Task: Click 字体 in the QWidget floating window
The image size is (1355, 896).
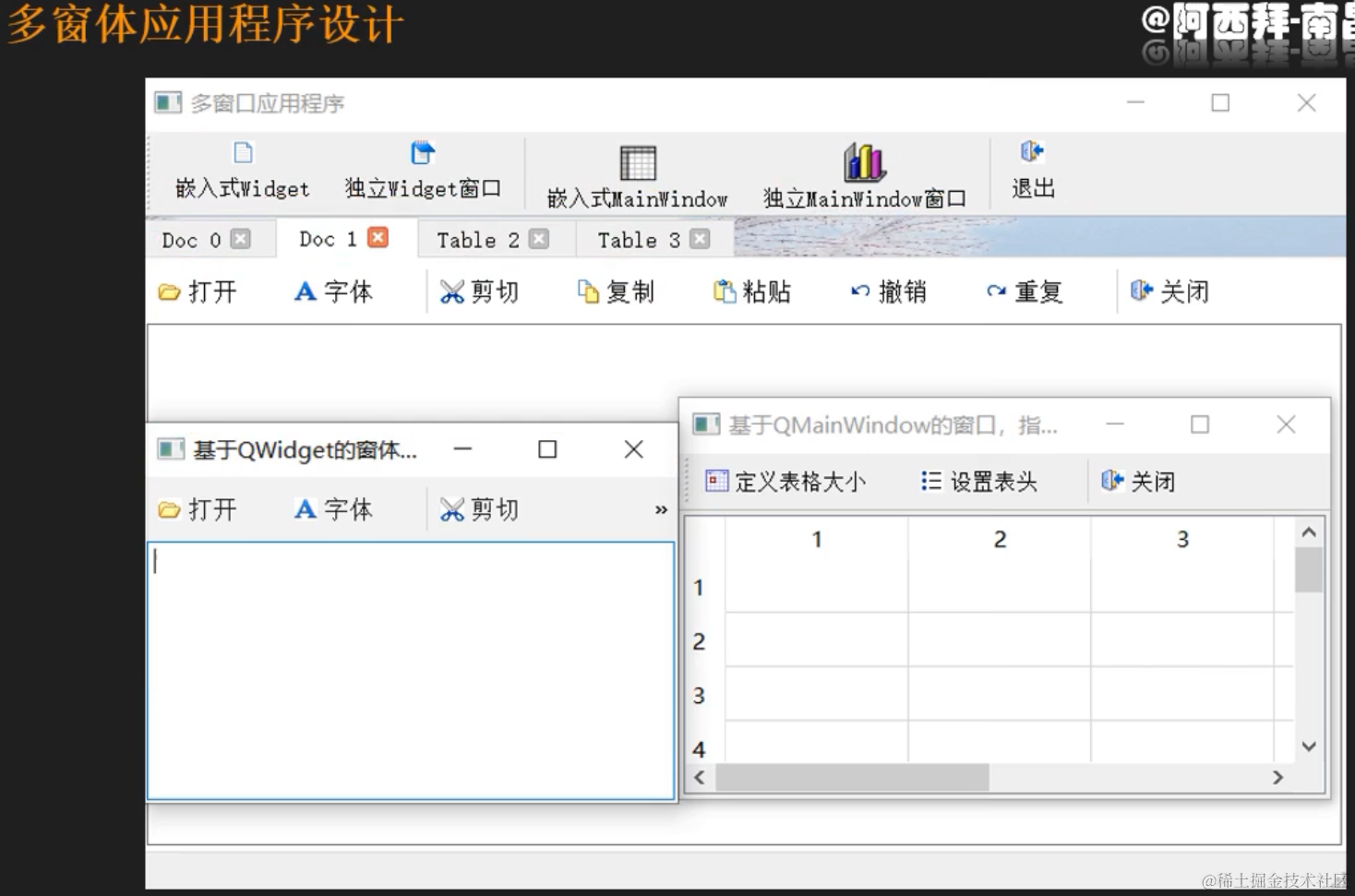Action: (333, 509)
